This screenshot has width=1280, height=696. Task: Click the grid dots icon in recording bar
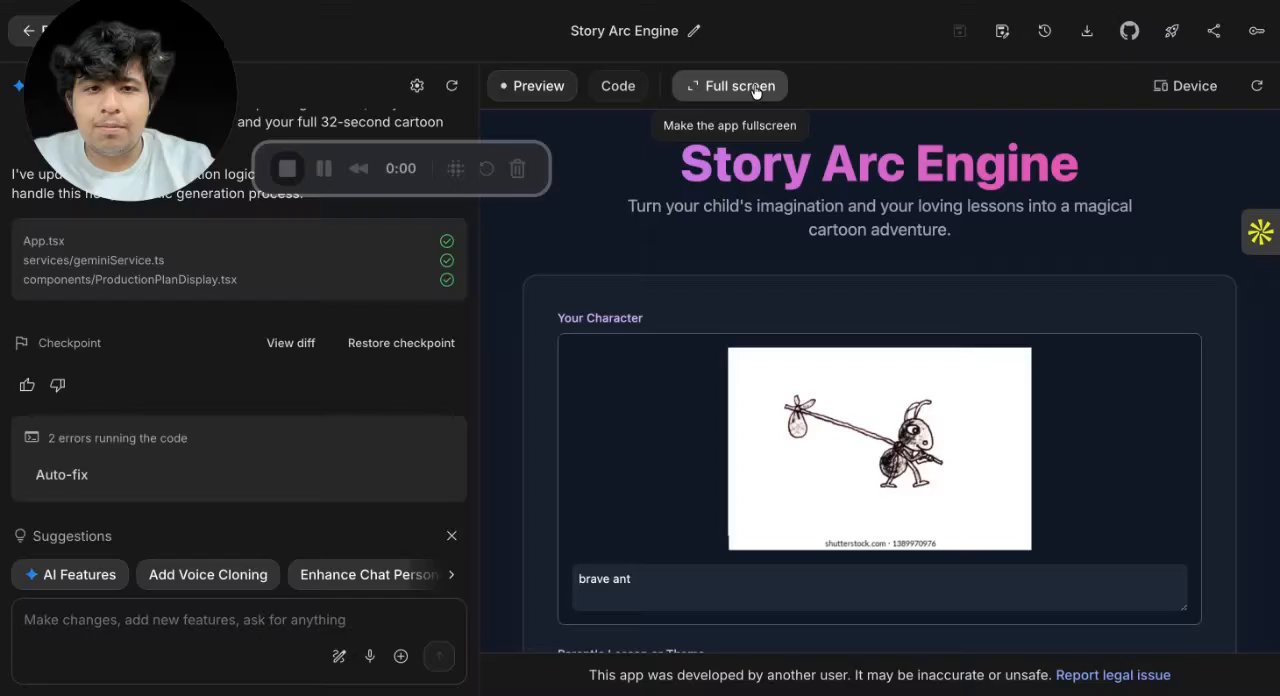(x=455, y=169)
